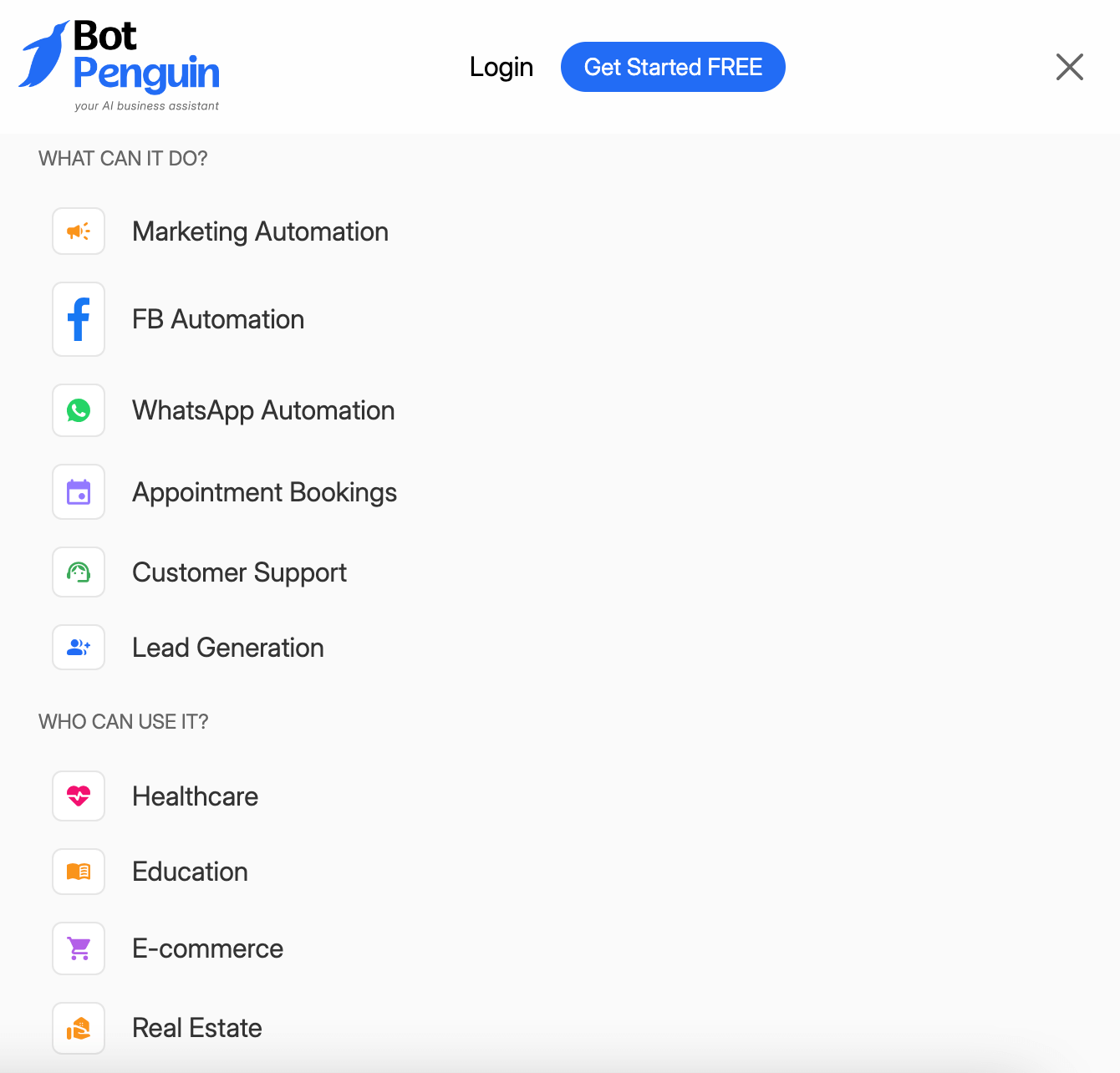Click the Lead Generation people icon
The image size is (1120, 1073).
tap(79, 648)
